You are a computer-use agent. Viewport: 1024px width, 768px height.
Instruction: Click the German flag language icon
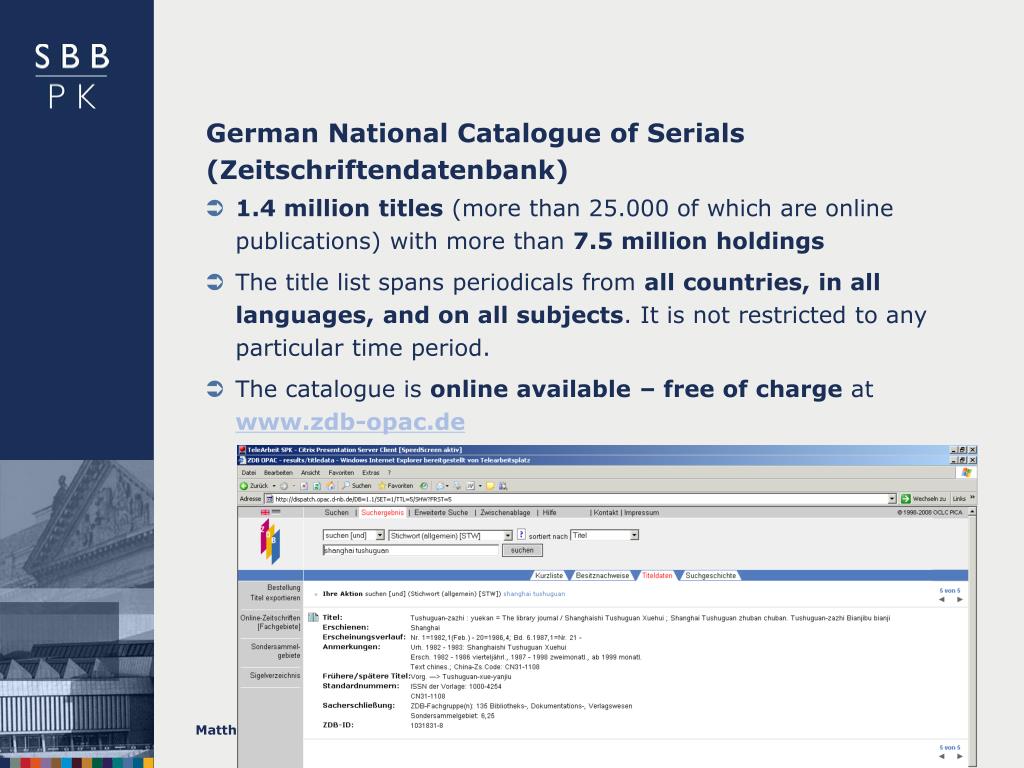pyautogui.click(x=276, y=513)
